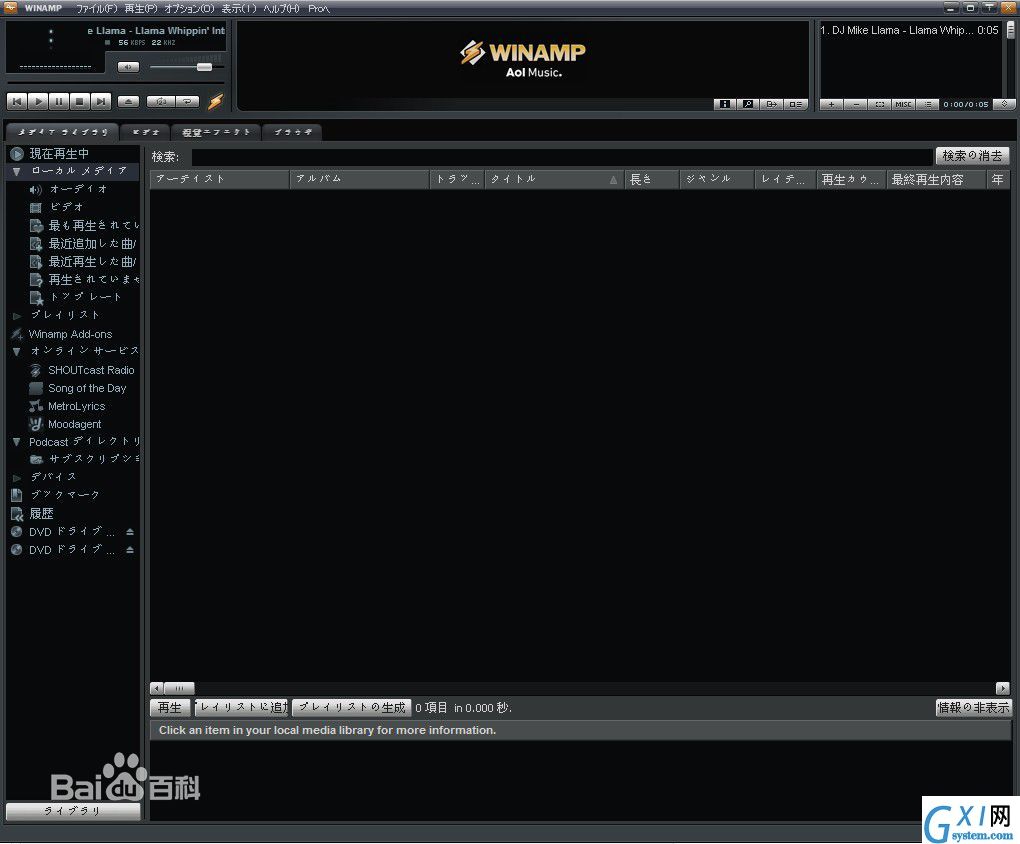Adjust the volume slider handle
1020x844 pixels.
click(x=204, y=67)
